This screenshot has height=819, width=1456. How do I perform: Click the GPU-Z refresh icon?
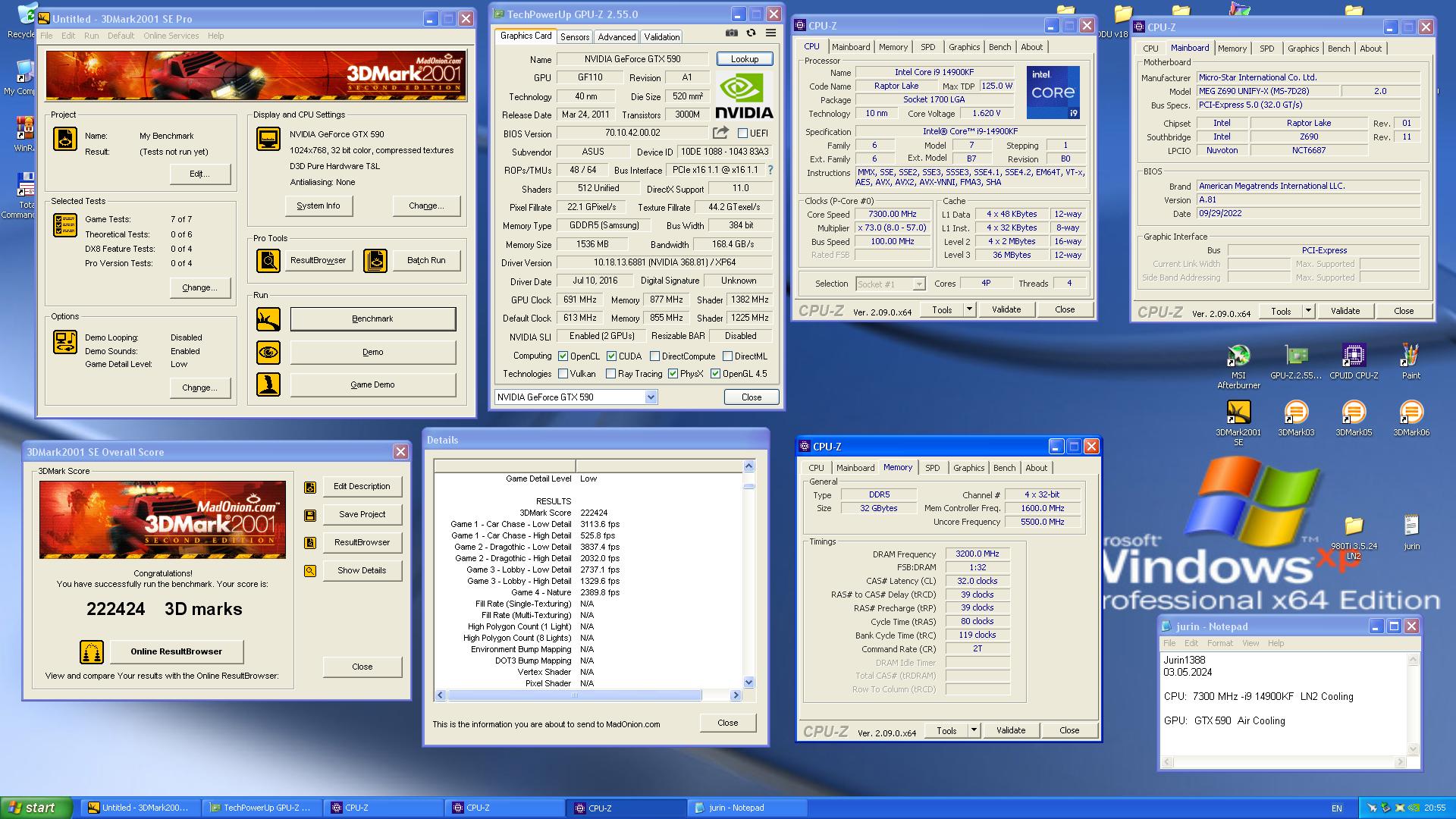[x=751, y=33]
